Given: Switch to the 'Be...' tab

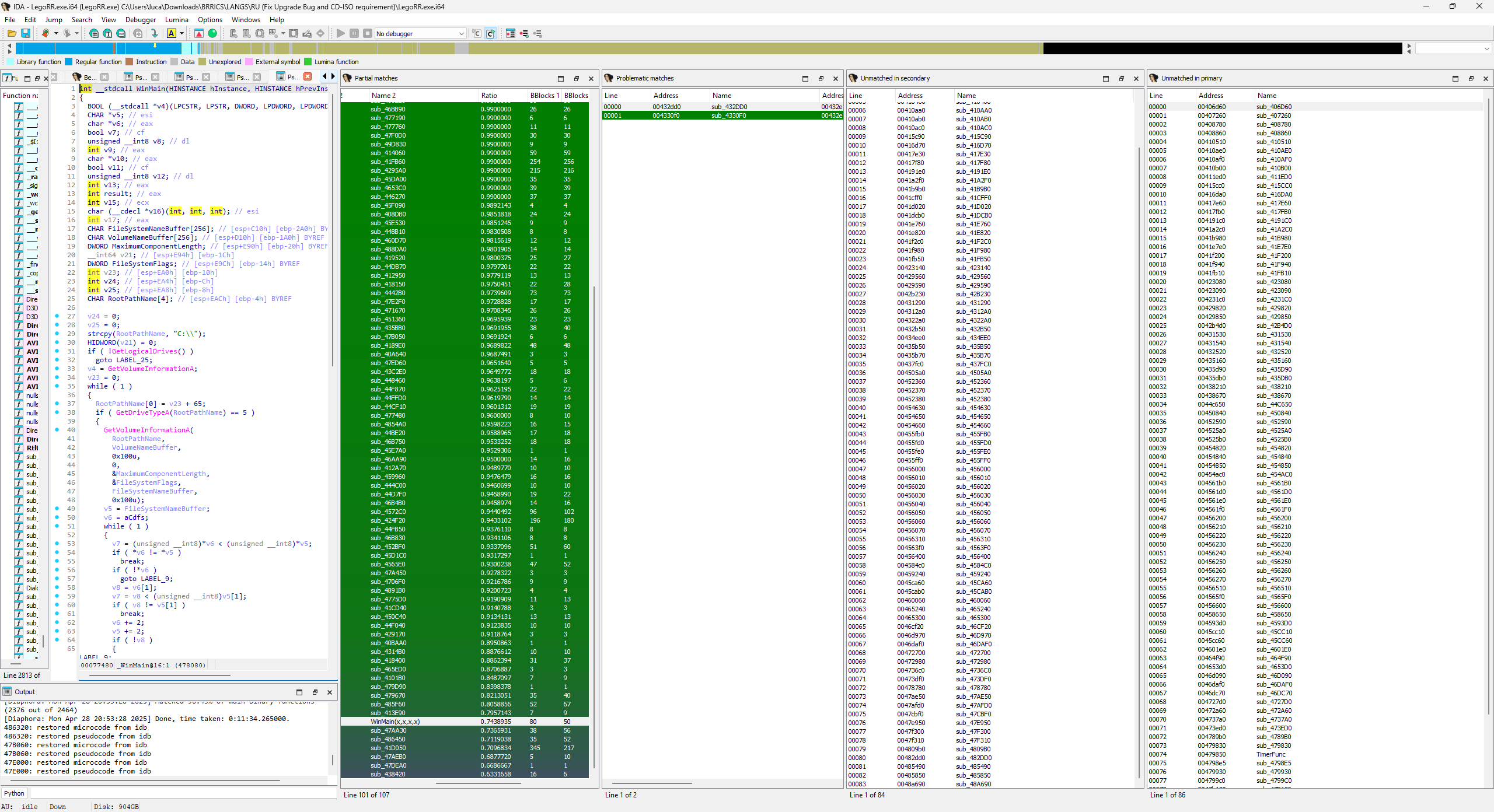Looking at the screenshot, I should tap(90, 77).
